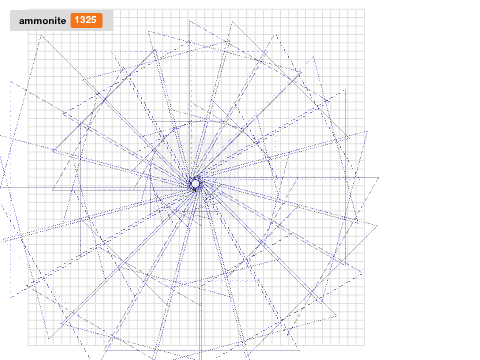The height and width of the screenshot is (360, 480).
Task: Click the right edge of the stage grid
Action: (364, 177)
